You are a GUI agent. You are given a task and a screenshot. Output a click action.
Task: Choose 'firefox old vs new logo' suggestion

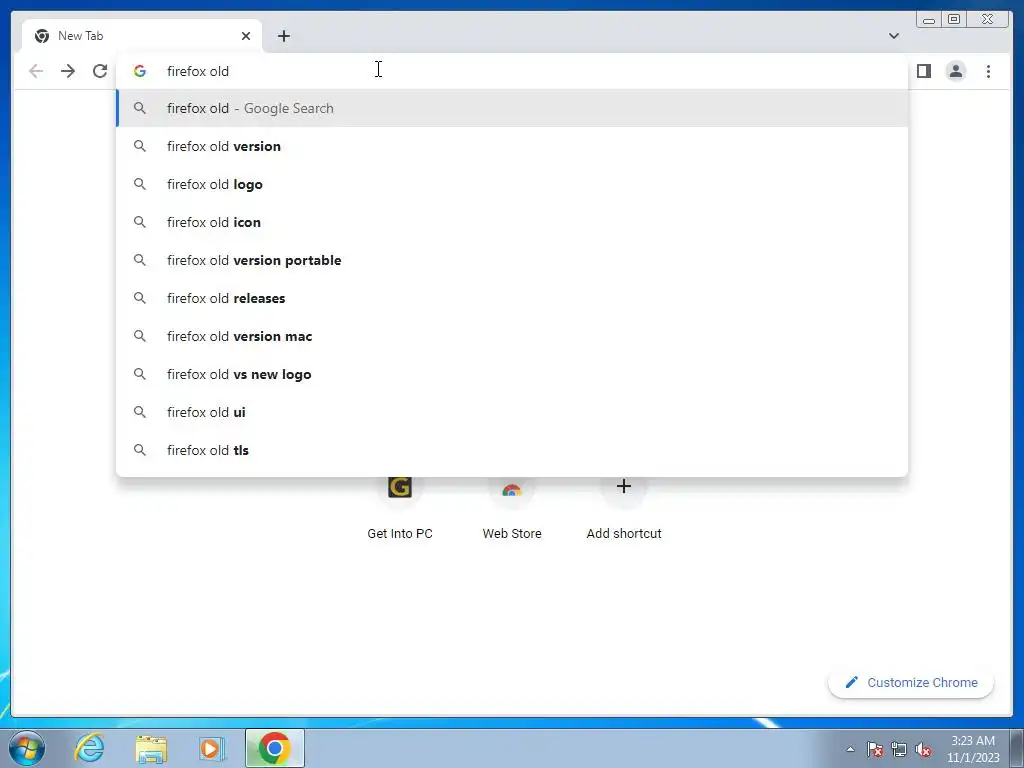[512, 374]
